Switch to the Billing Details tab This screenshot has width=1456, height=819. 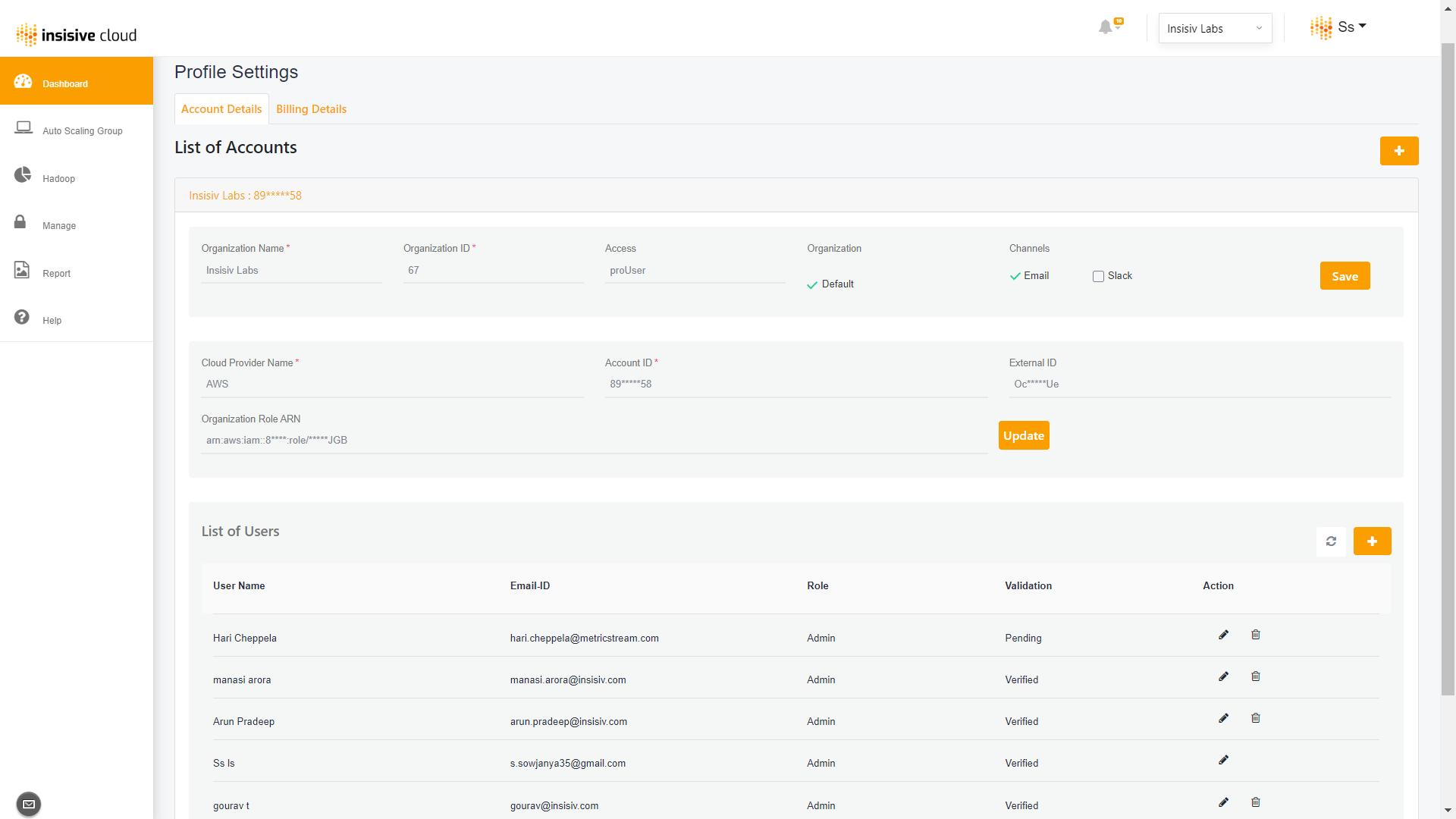point(311,109)
